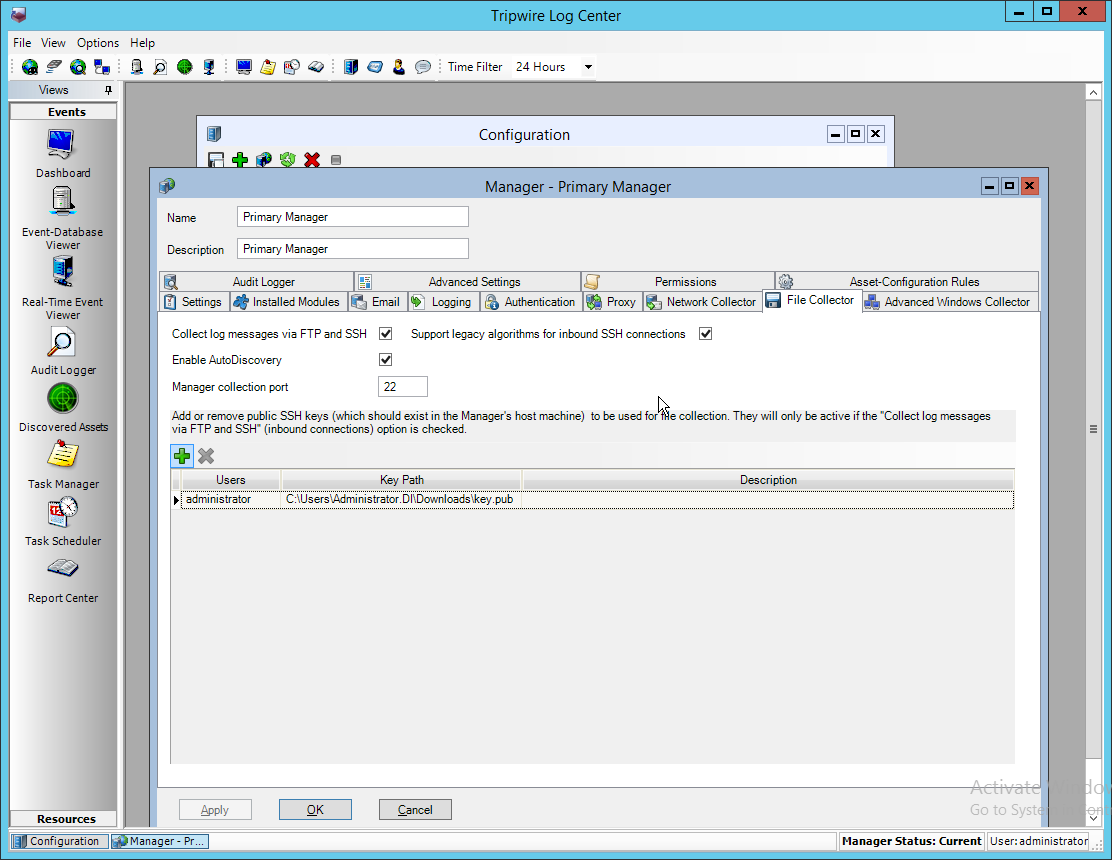This screenshot has height=860, width=1112.
Task: Open Discovered Assets radar icon in top toolbar
Action: (184, 67)
